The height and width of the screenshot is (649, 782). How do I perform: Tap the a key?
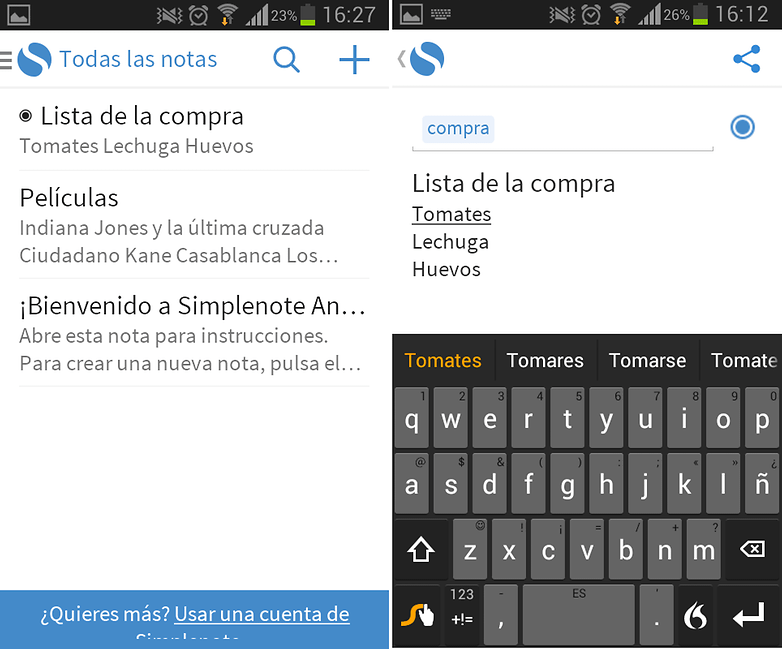[411, 483]
